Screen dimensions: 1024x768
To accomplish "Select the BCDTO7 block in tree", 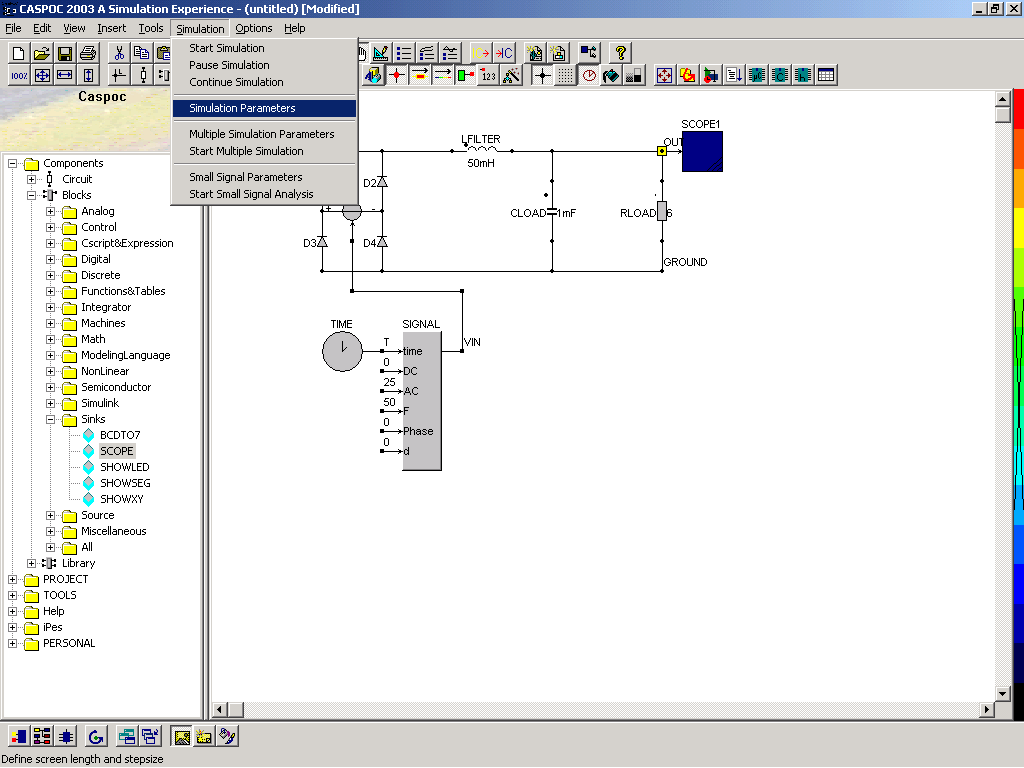I will pyautogui.click(x=120, y=435).
